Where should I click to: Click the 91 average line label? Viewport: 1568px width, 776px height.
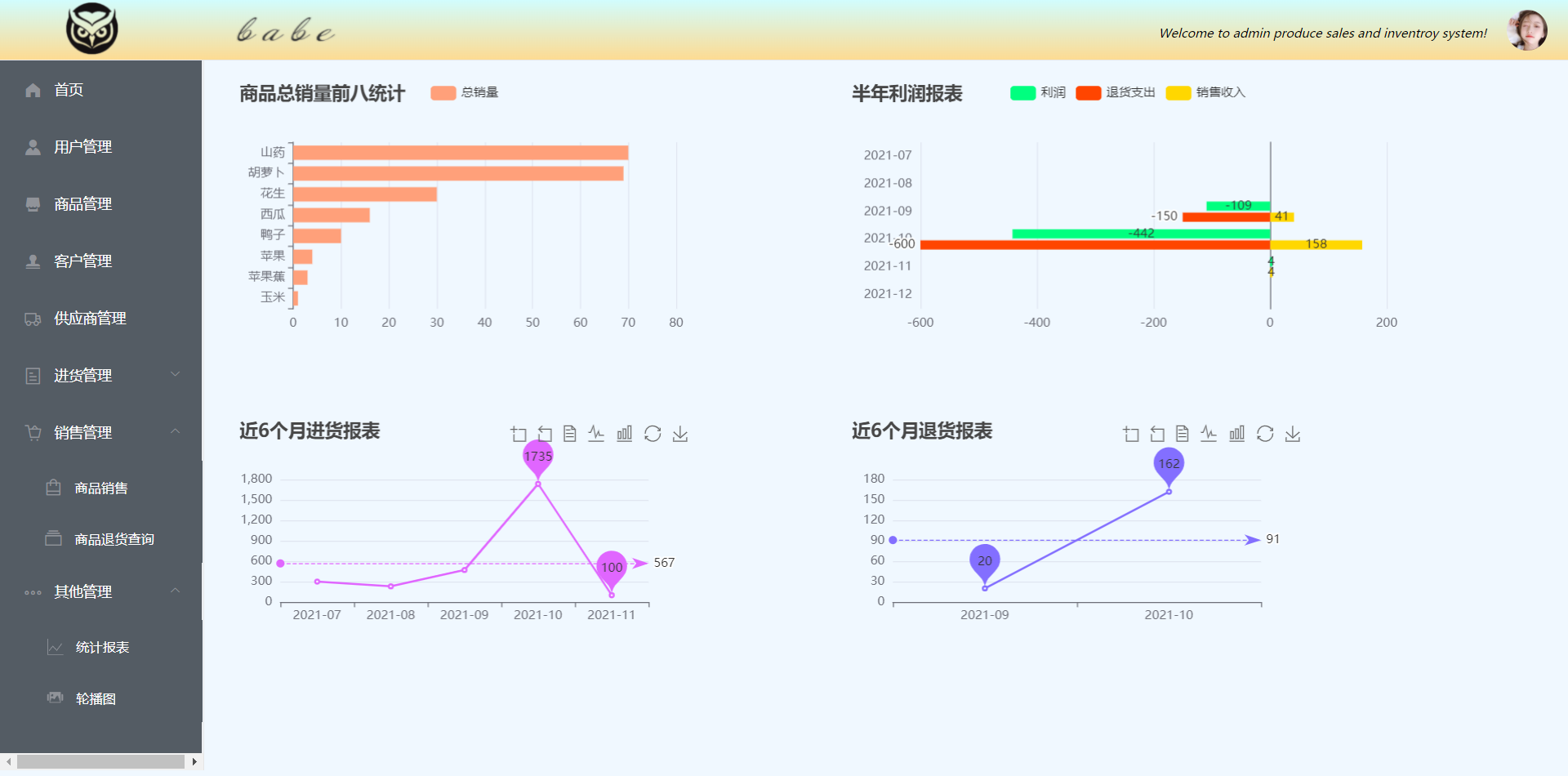pos(1272,539)
